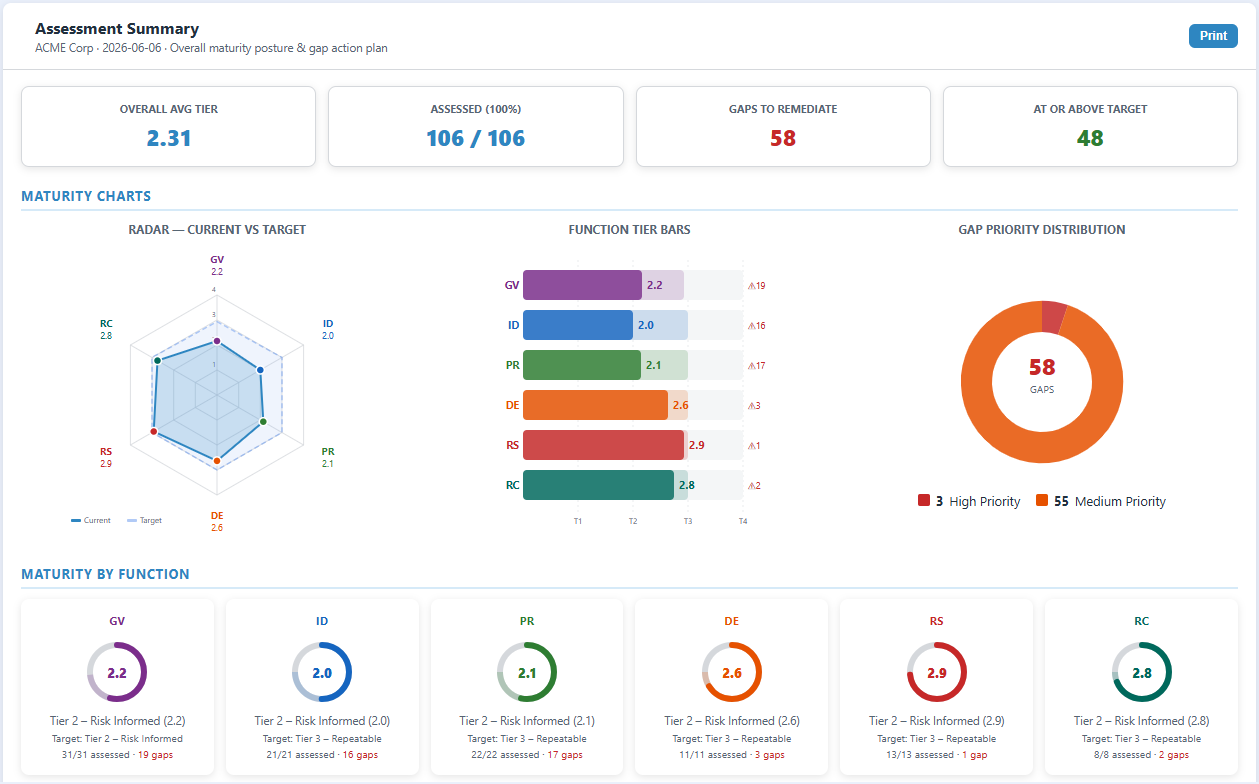Click the Maturity by Function section heading

(106, 574)
